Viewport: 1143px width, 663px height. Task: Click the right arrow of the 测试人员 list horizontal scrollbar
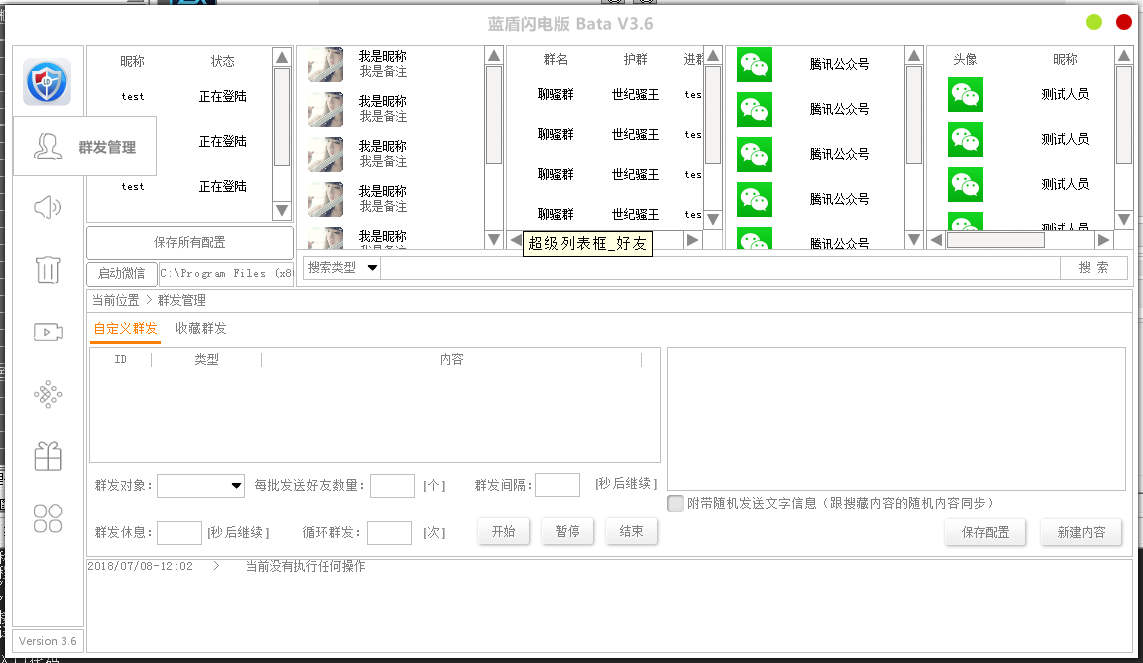point(1104,240)
